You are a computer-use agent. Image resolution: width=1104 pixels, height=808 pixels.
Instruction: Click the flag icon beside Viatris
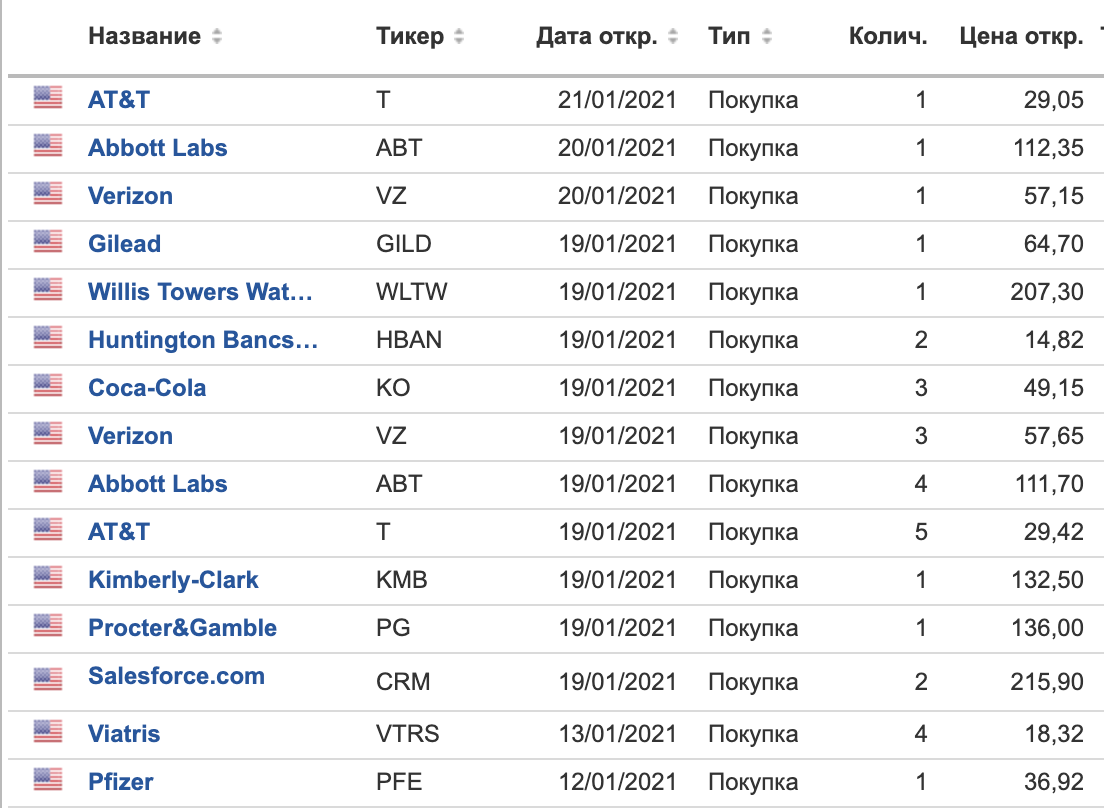47,731
